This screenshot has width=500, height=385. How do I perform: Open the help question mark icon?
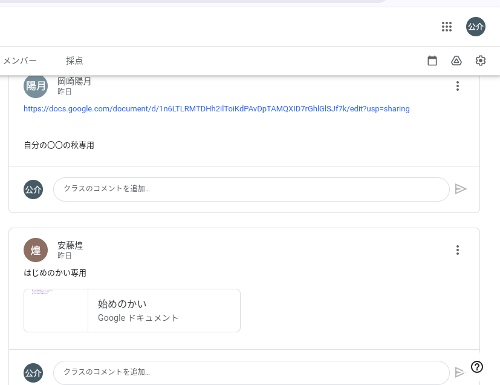(x=477, y=367)
